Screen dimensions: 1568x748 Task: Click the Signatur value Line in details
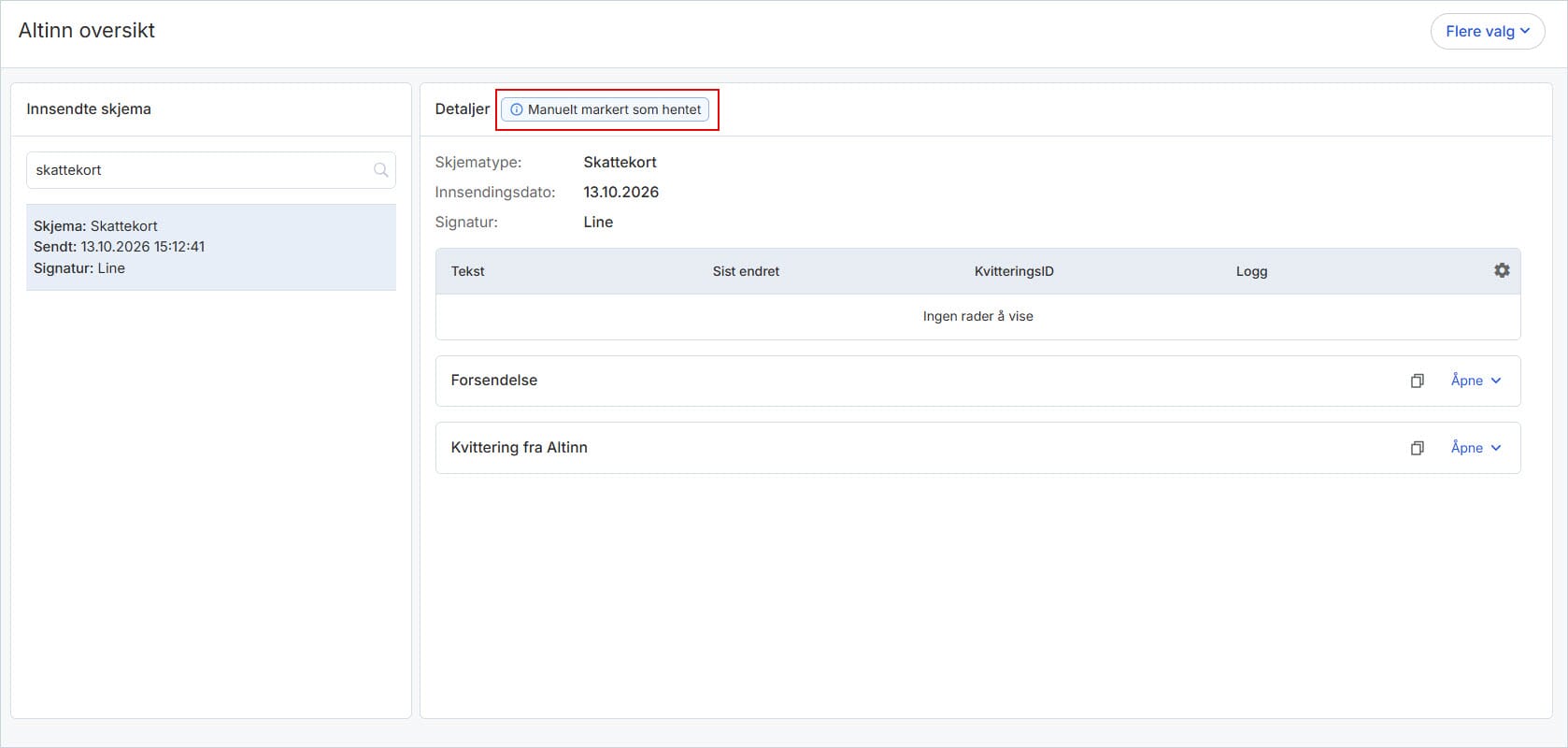pos(598,222)
